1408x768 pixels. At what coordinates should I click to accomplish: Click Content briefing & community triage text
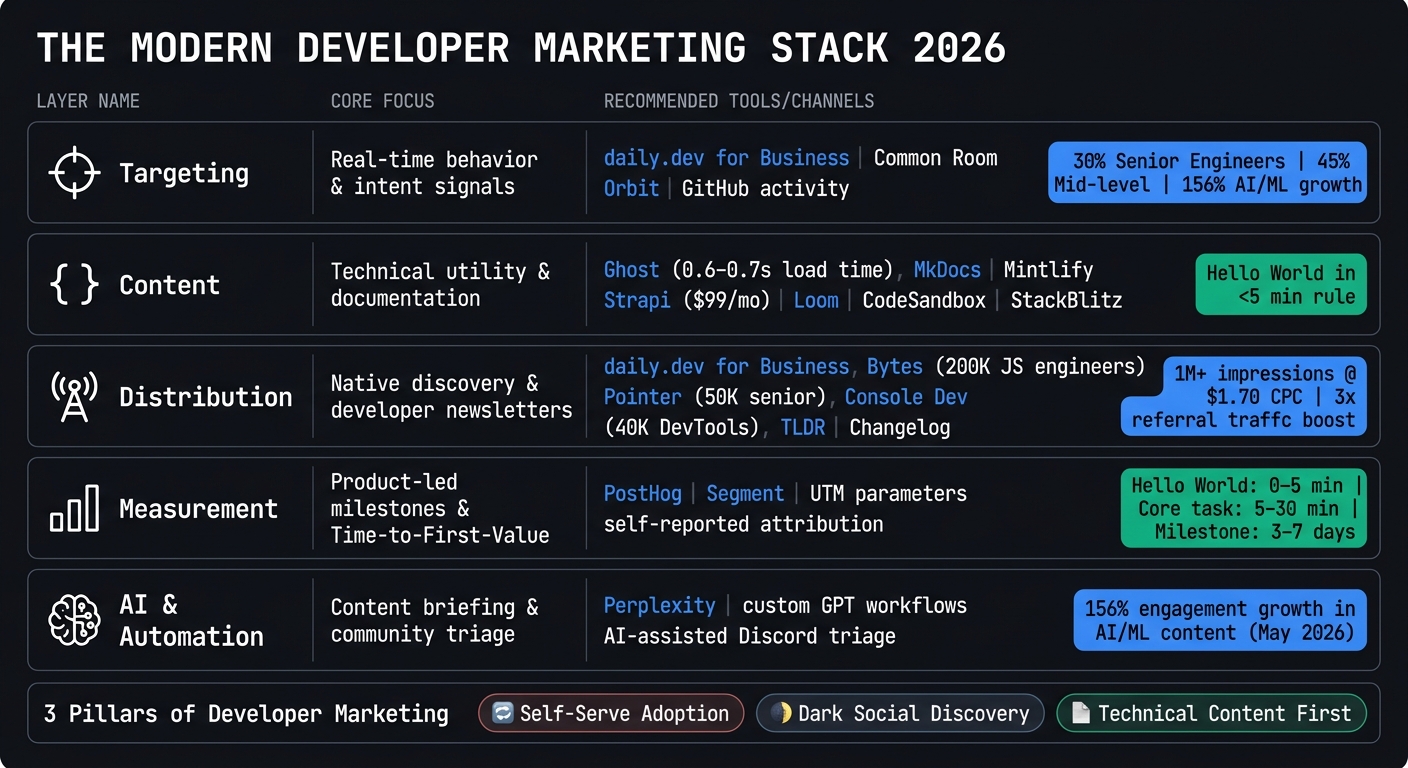click(x=434, y=621)
